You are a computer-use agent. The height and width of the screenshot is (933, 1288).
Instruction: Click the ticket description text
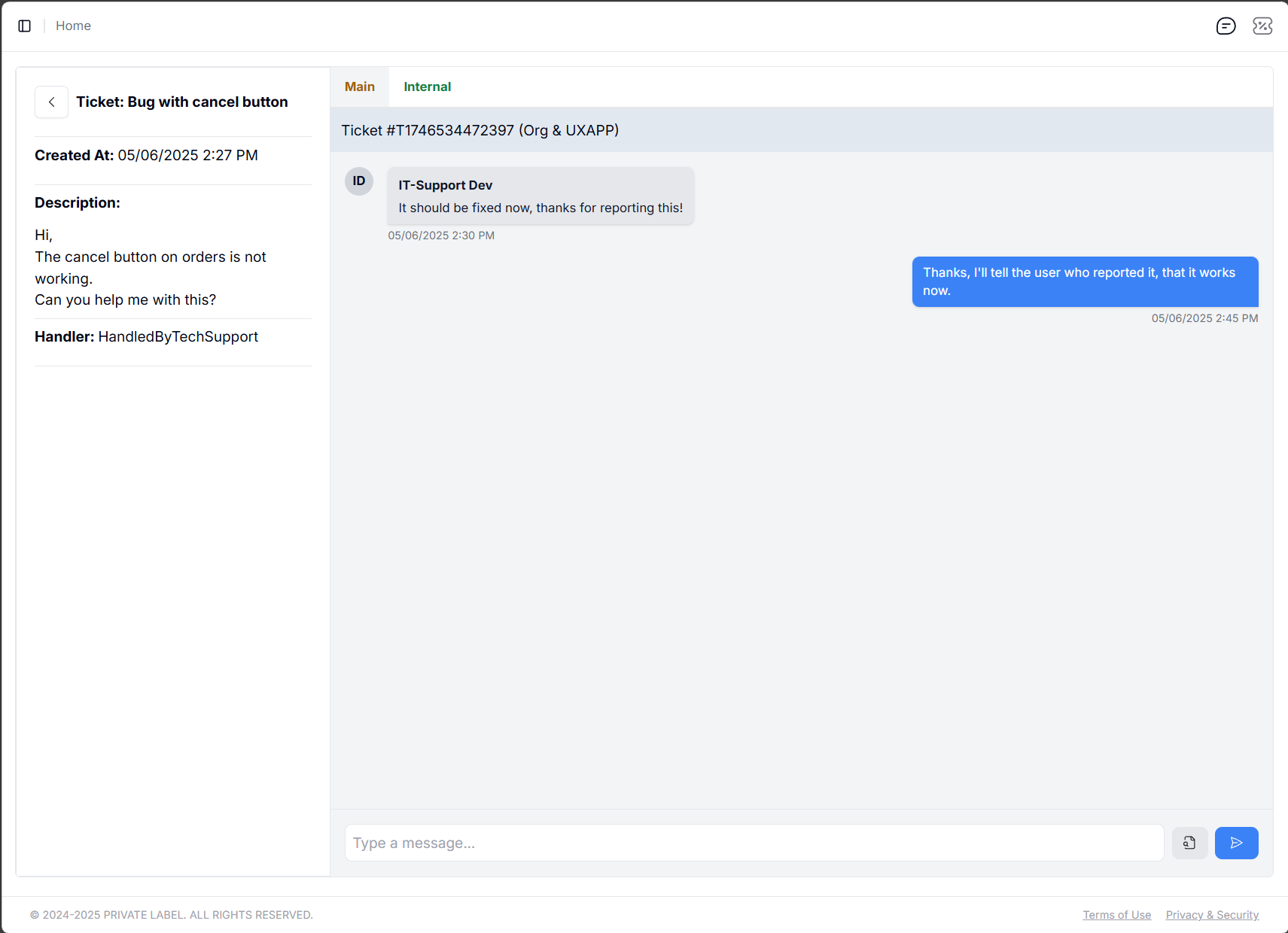click(151, 268)
